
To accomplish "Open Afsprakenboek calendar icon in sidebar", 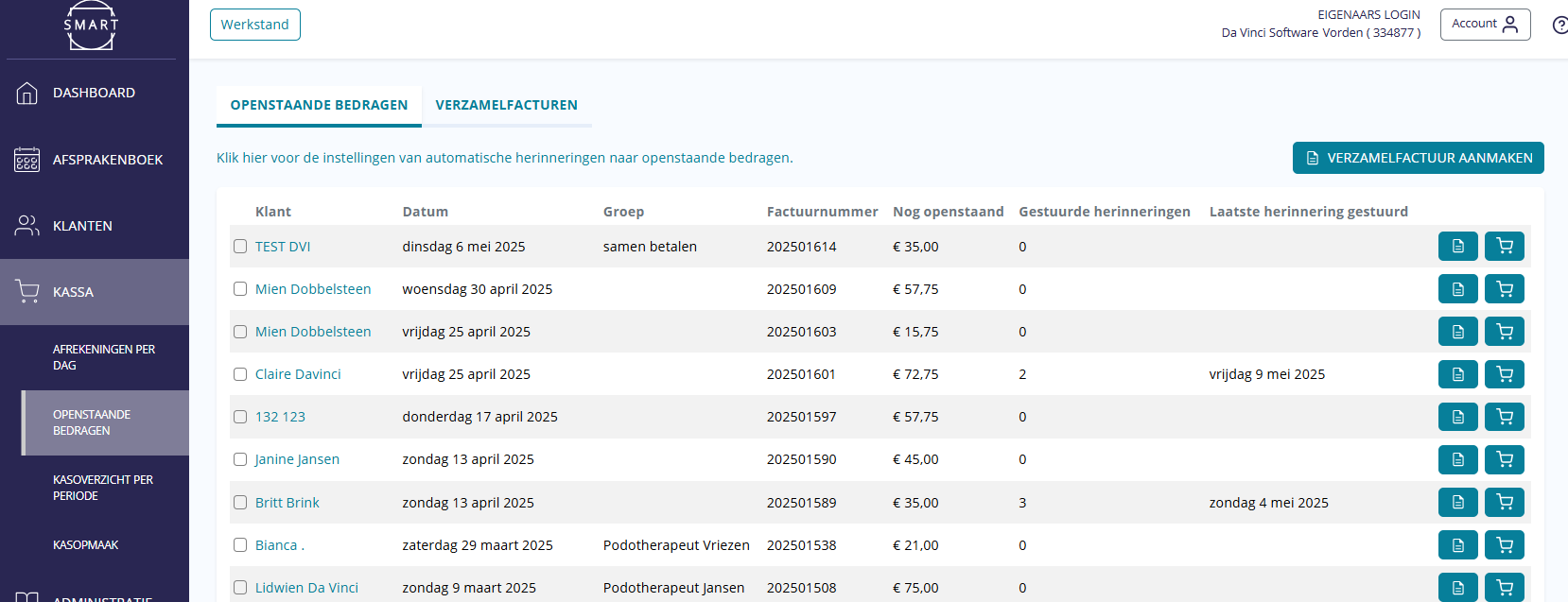I will point(27,160).
